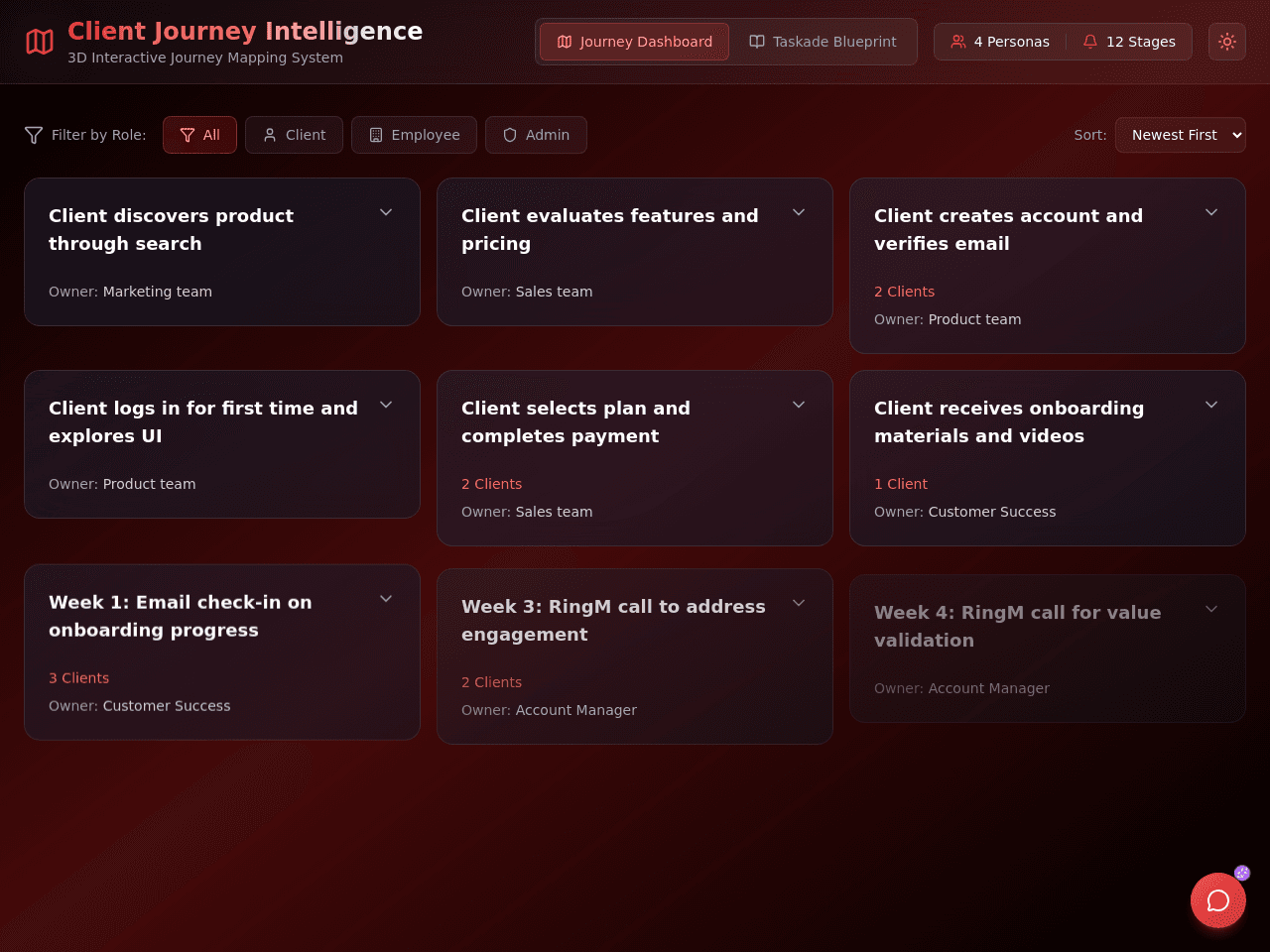Click '12 Stages' counter
1270x952 pixels.
pyautogui.click(x=1129, y=42)
